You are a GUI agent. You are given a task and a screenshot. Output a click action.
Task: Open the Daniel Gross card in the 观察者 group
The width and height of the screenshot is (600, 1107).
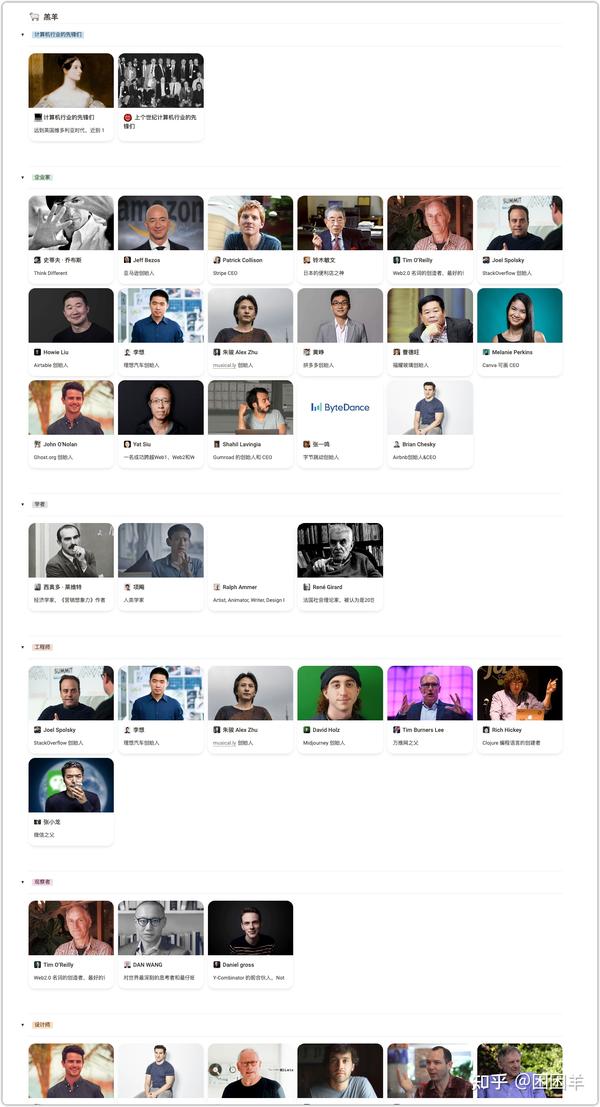[250, 945]
